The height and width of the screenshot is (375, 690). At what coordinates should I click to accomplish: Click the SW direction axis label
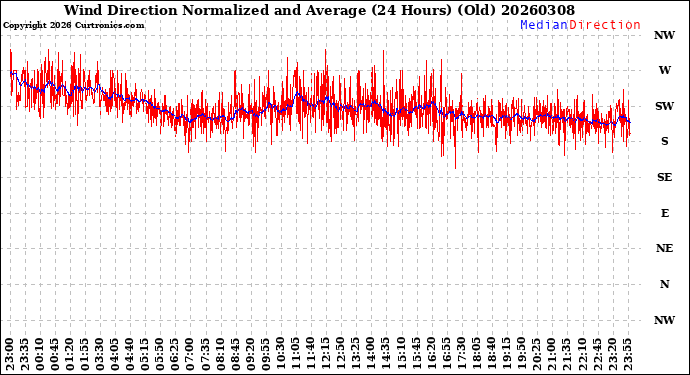pyautogui.click(x=664, y=106)
